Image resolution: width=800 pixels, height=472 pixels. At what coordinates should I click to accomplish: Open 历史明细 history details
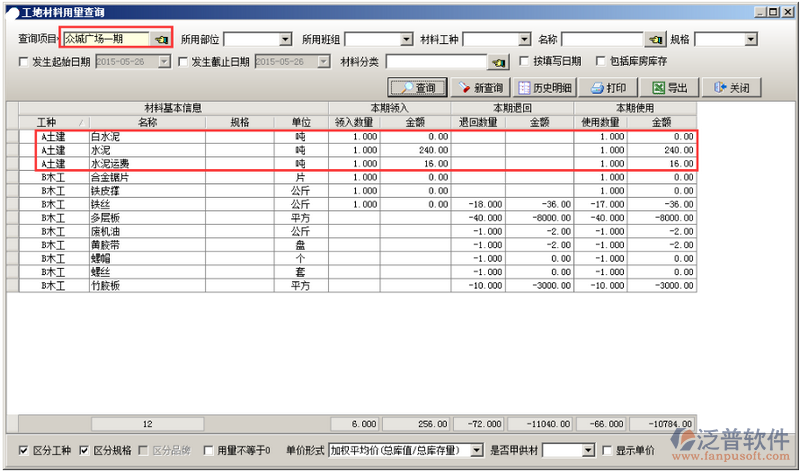[544, 88]
